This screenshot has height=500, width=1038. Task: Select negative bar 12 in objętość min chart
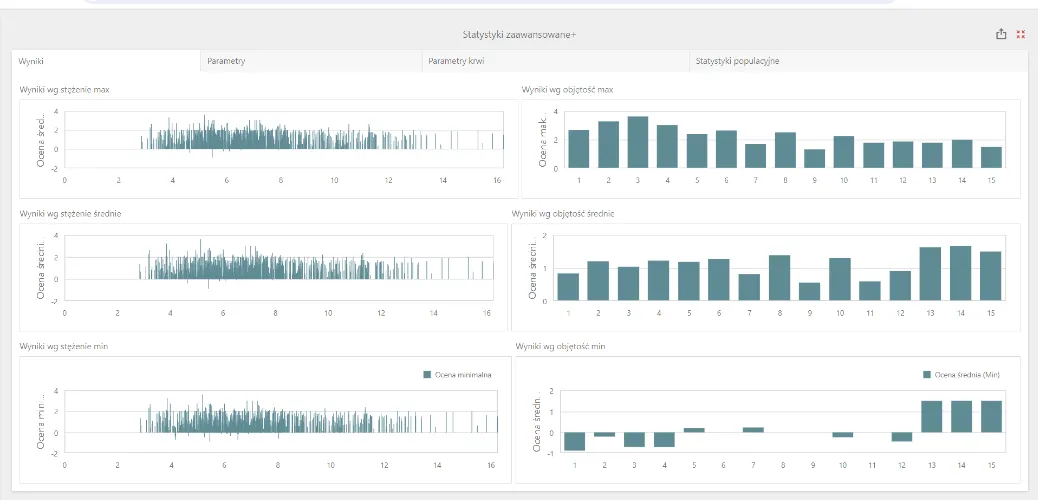tap(902, 437)
